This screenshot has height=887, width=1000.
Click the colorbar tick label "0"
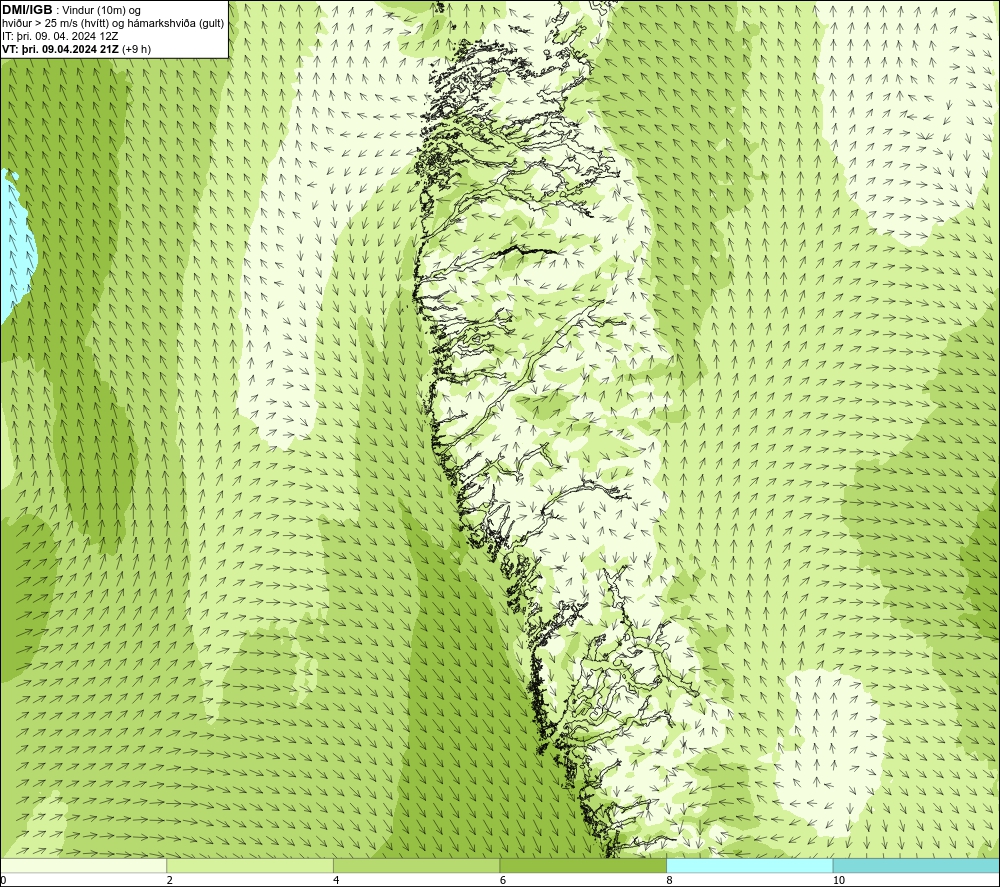(3, 880)
